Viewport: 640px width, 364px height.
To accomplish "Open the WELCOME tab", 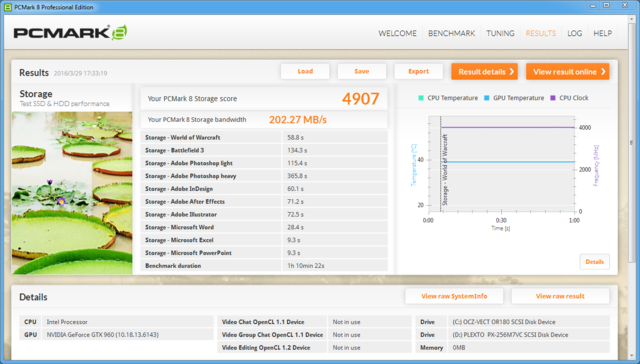I will point(397,33).
